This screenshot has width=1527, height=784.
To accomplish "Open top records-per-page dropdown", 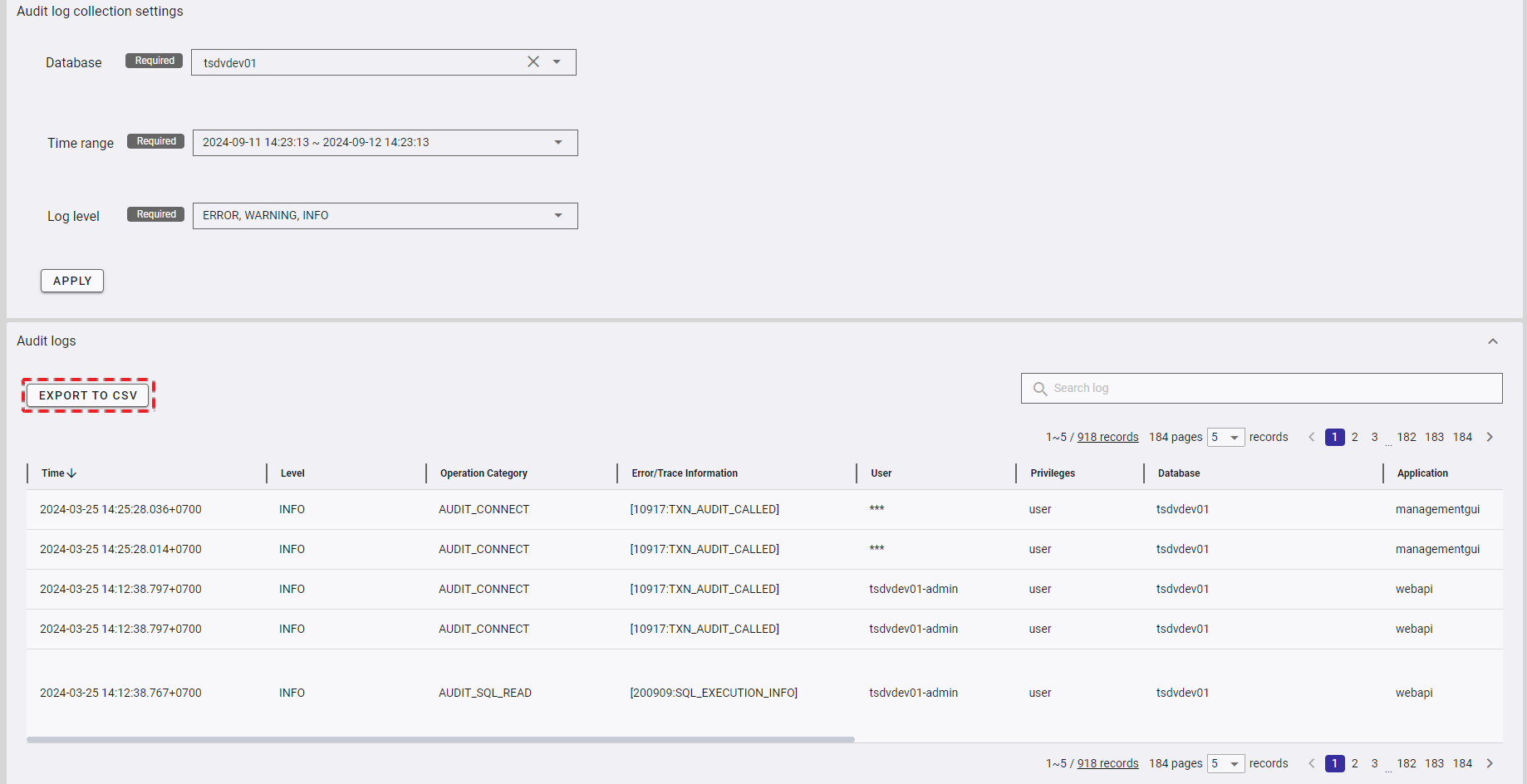I will point(1226,438).
